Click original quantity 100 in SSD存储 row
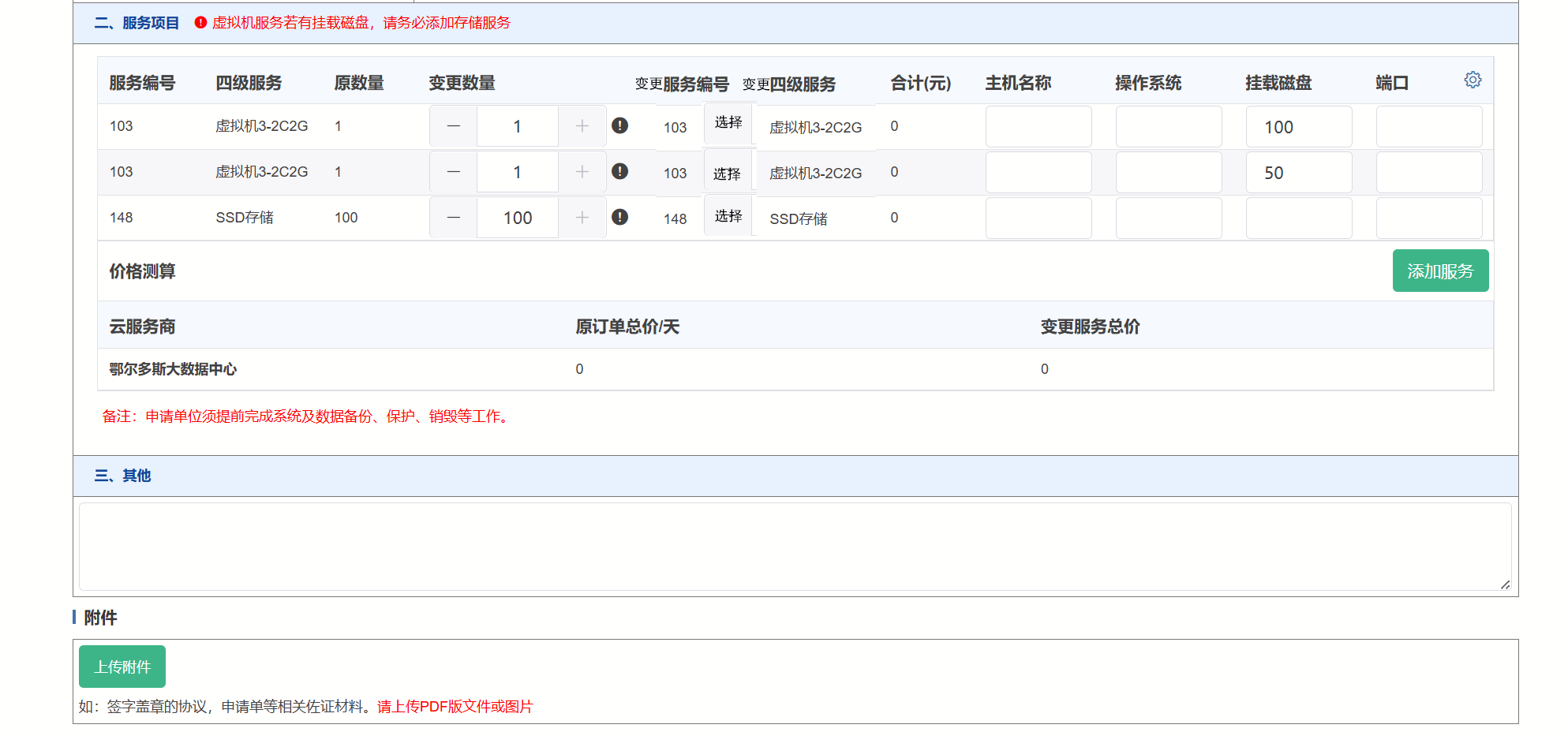The width and height of the screenshot is (1568, 732). point(346,218)
